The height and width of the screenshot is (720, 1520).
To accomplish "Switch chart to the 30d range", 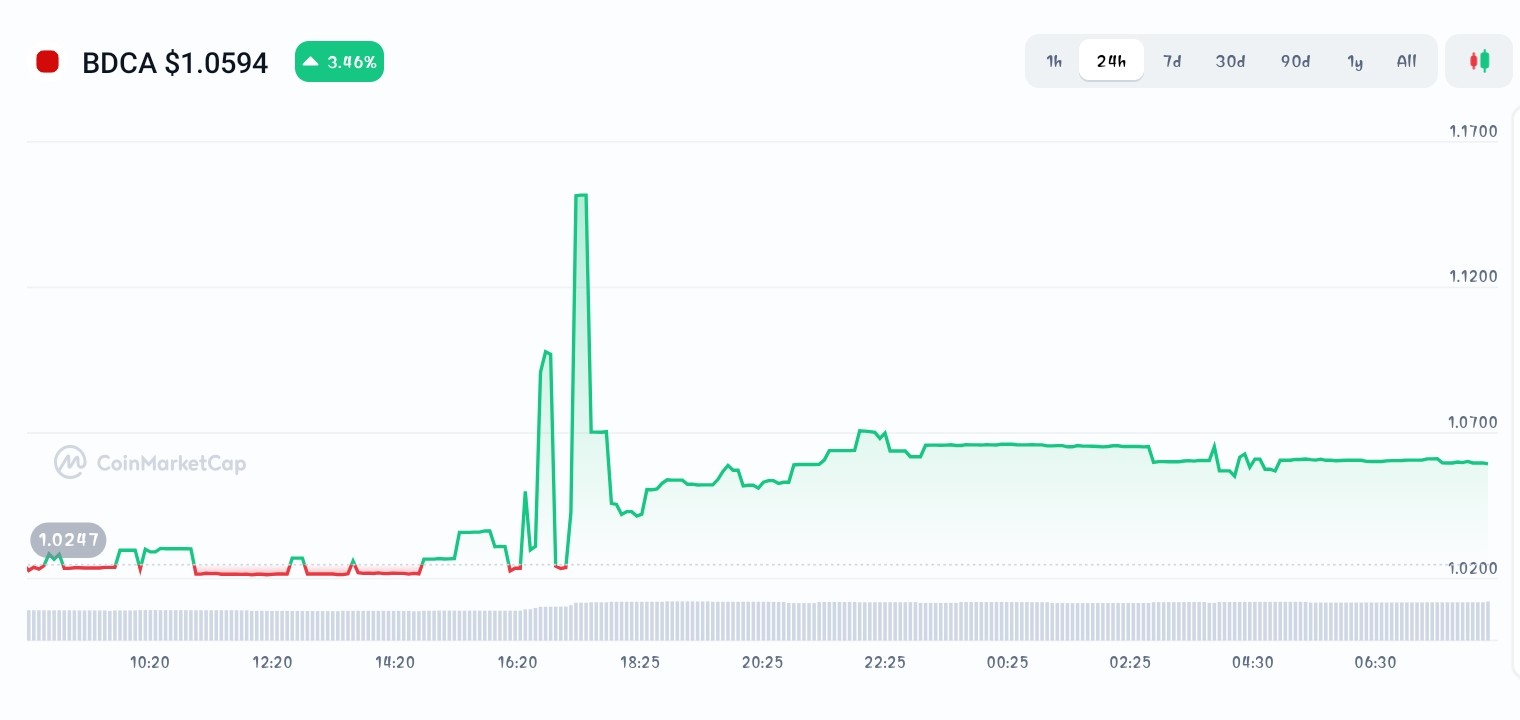I will pos(1230,61).
